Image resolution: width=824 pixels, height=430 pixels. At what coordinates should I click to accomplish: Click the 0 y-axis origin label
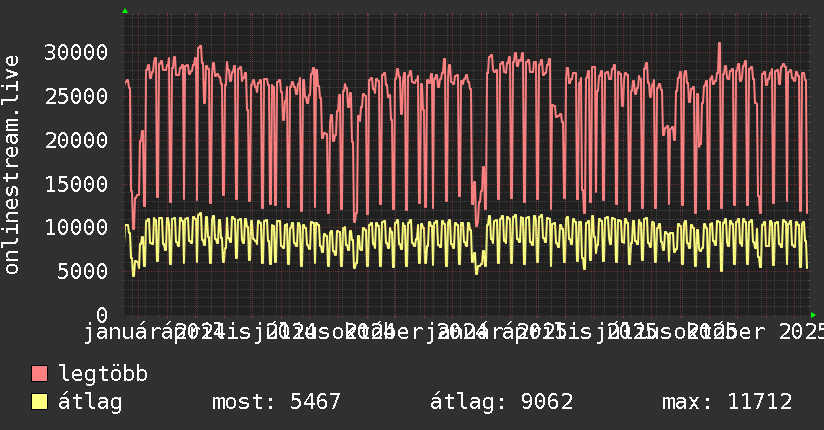pos(102,315)
